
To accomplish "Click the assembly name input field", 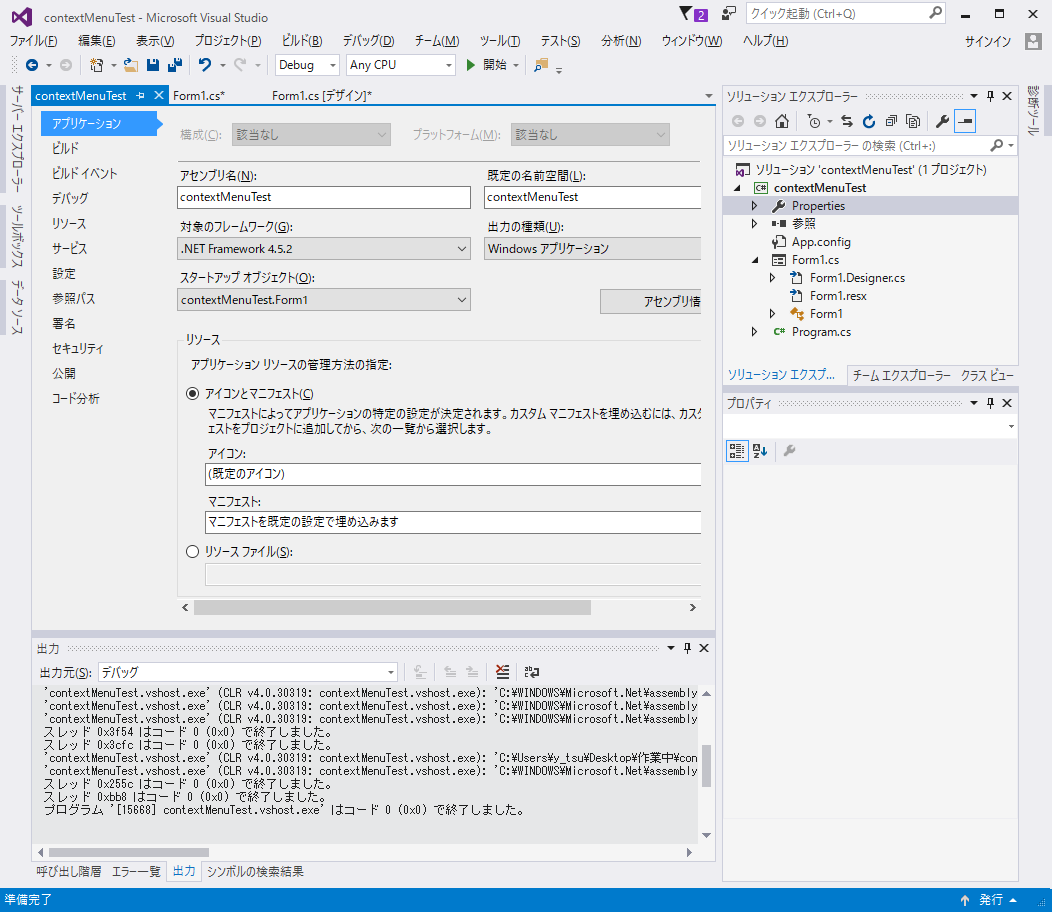I will [x=324, y=197].
